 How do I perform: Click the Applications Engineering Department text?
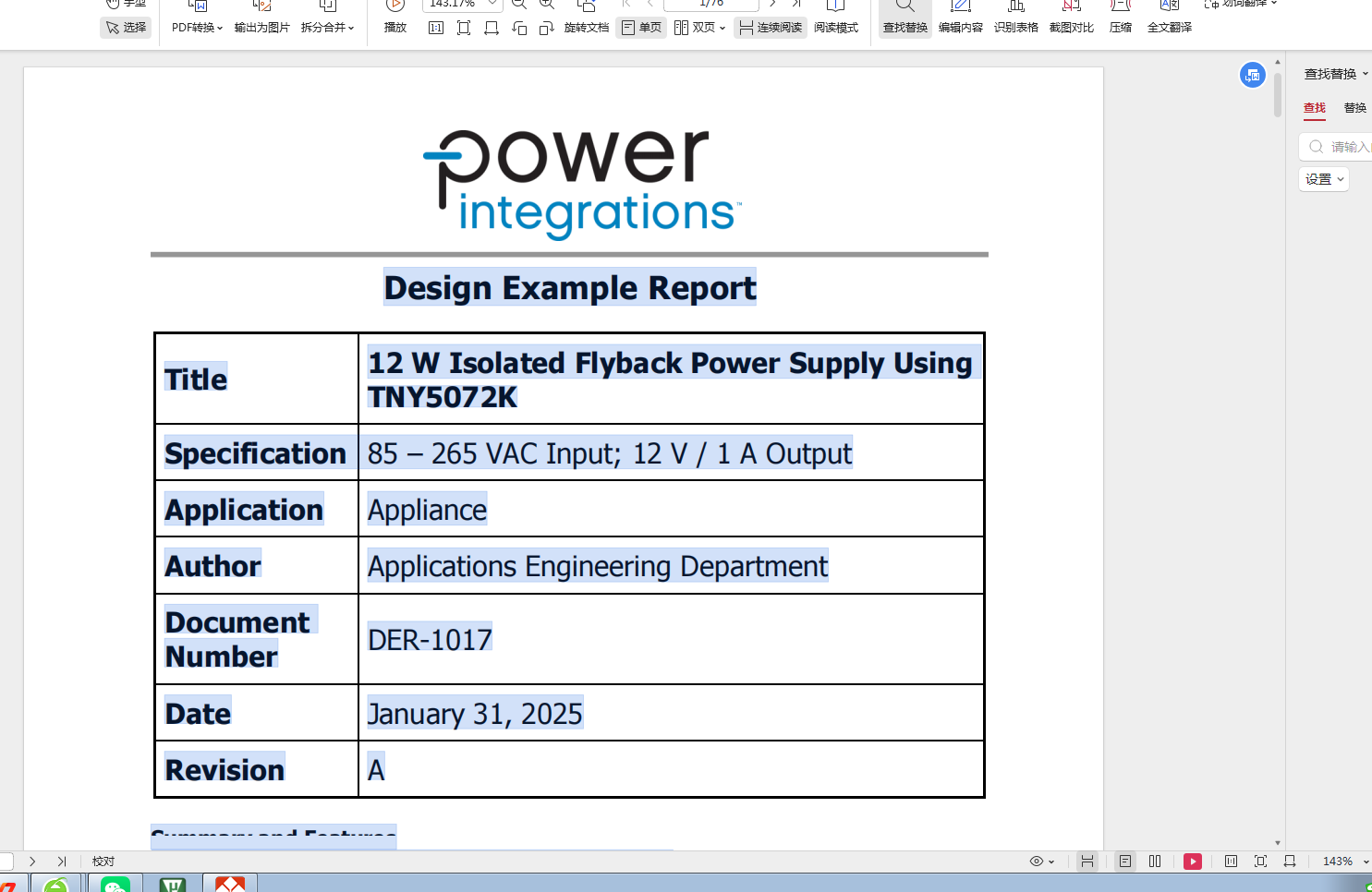[598, 565]
